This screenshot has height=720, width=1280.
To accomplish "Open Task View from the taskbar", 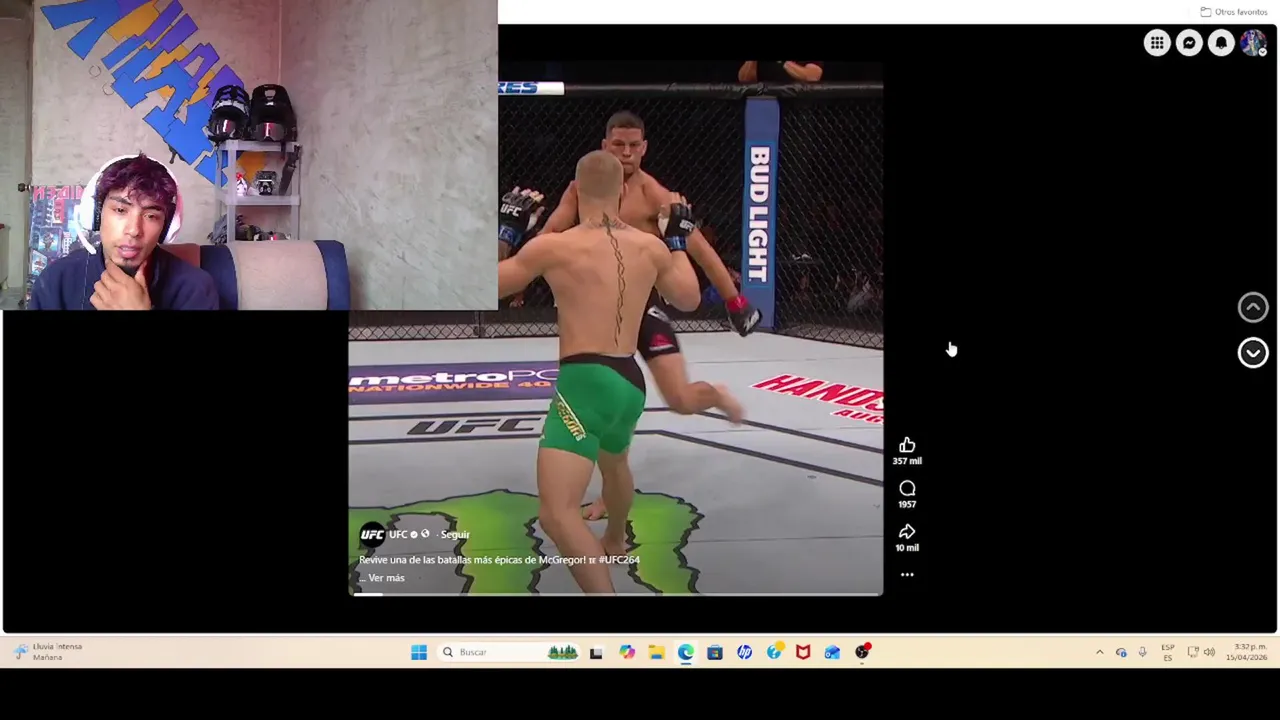I will point(596,652).
